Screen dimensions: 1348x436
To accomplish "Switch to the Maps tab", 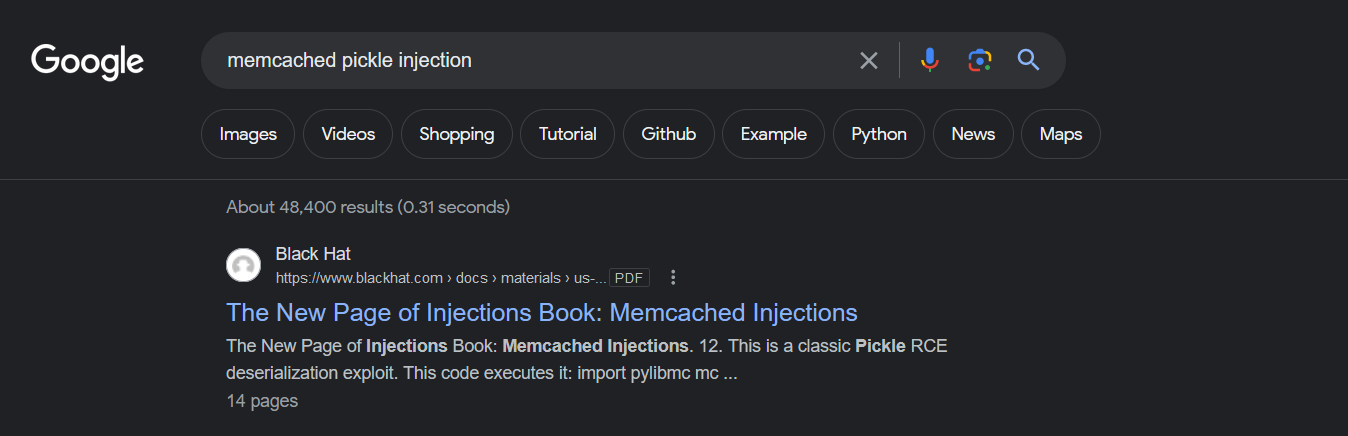I will point(1061,134).
